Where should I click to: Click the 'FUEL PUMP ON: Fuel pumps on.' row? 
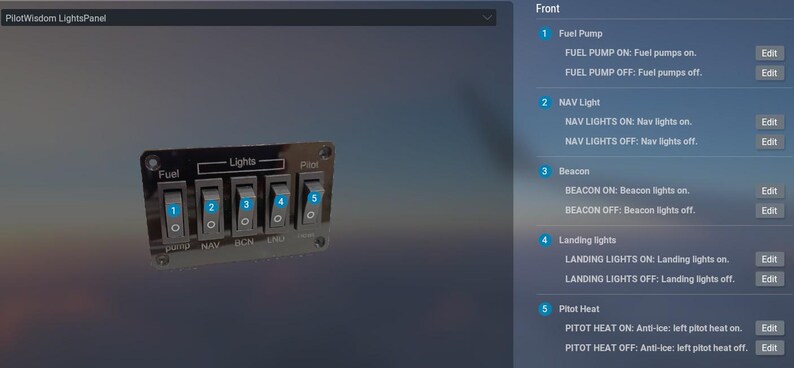tap(630, 53)
